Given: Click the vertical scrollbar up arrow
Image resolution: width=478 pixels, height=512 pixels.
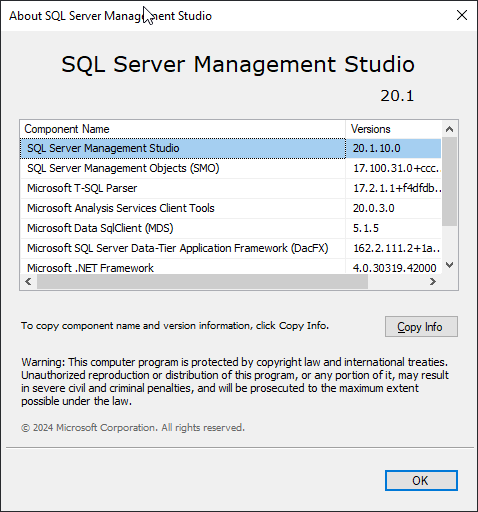Looking at the screenshot, I should click(450, 129).
